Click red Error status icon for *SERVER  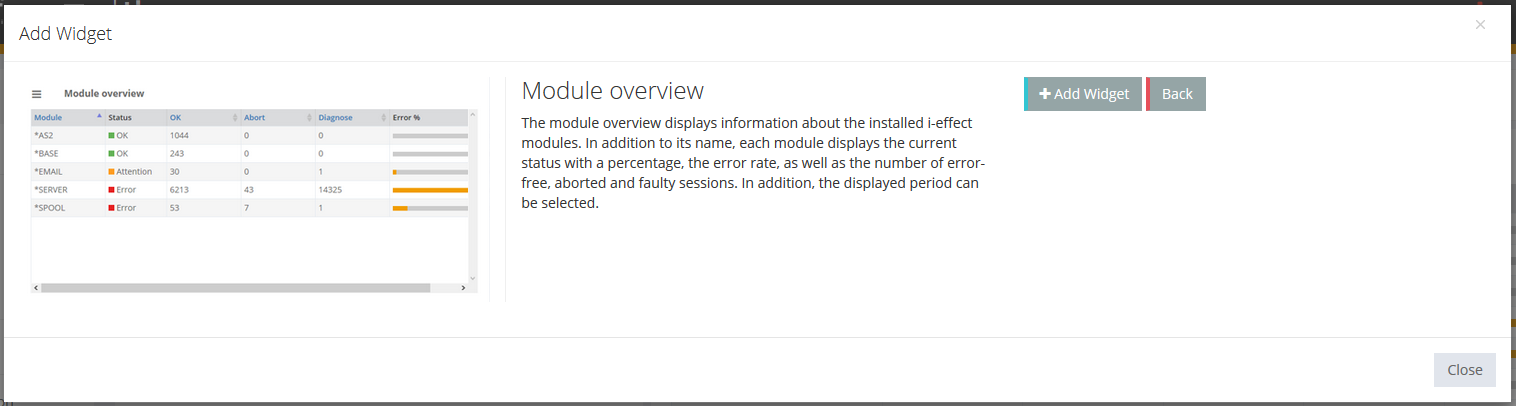point(112,190)
